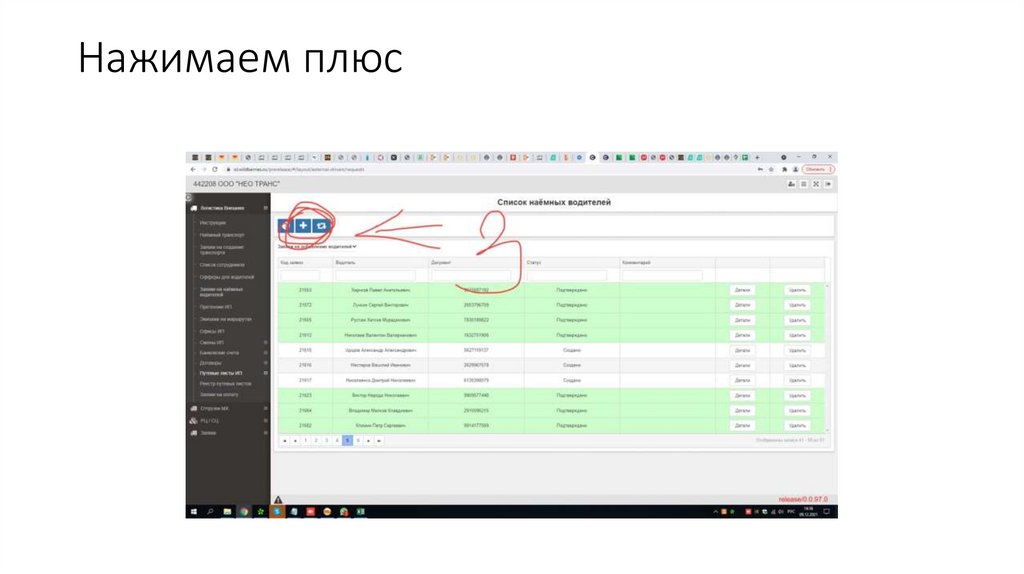Expand the 'Банковские счета' sidebar submenu arrow
The height and width of the screenshot is (574, 1024).
(266, 353)
